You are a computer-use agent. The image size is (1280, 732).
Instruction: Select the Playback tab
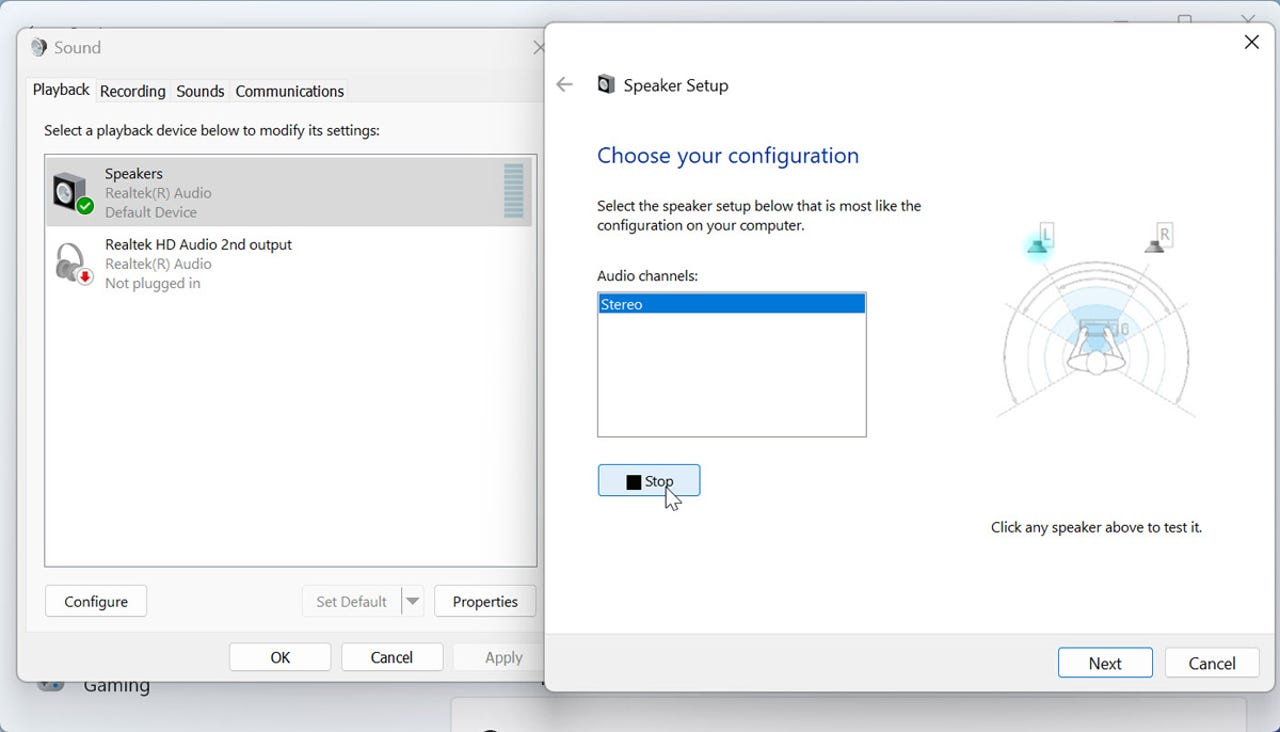point(60,89)
